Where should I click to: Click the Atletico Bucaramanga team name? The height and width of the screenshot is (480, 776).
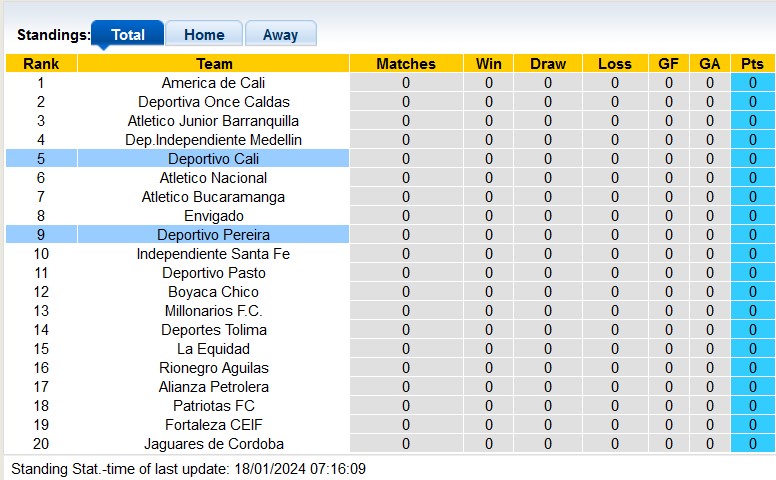click(214, 197)
